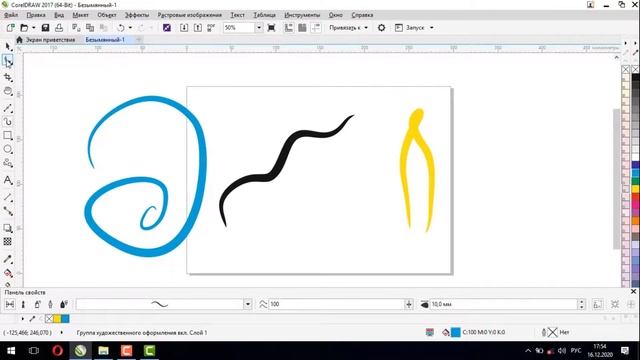The height and width of the screenshot is (360, 640).
Task: Click the freehand smoothing value field
Action: (x=336, y=304)
